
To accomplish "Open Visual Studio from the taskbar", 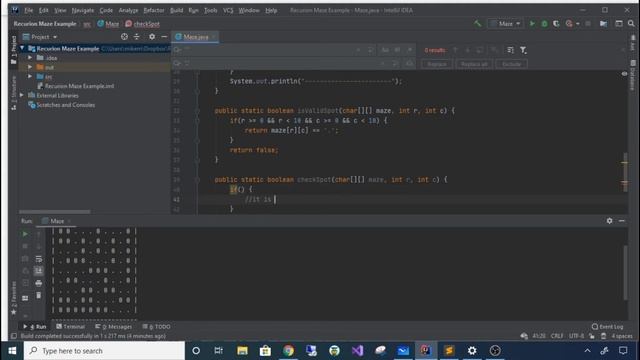I will click(358, 351).
